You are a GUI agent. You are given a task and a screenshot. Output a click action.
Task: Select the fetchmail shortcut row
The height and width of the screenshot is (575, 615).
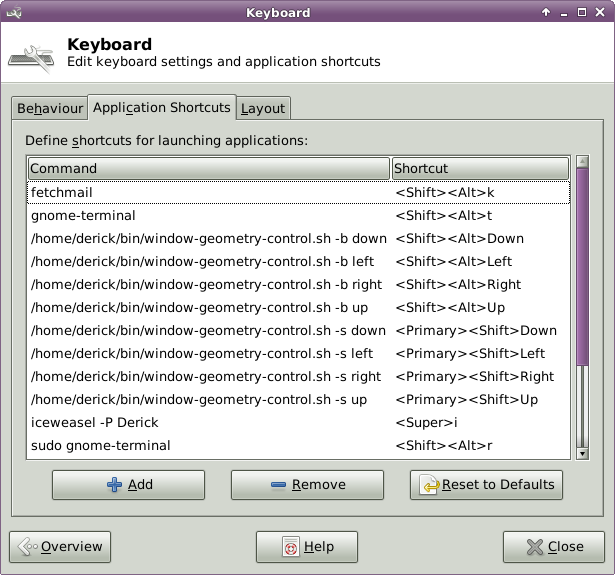[x=298, y=192]
